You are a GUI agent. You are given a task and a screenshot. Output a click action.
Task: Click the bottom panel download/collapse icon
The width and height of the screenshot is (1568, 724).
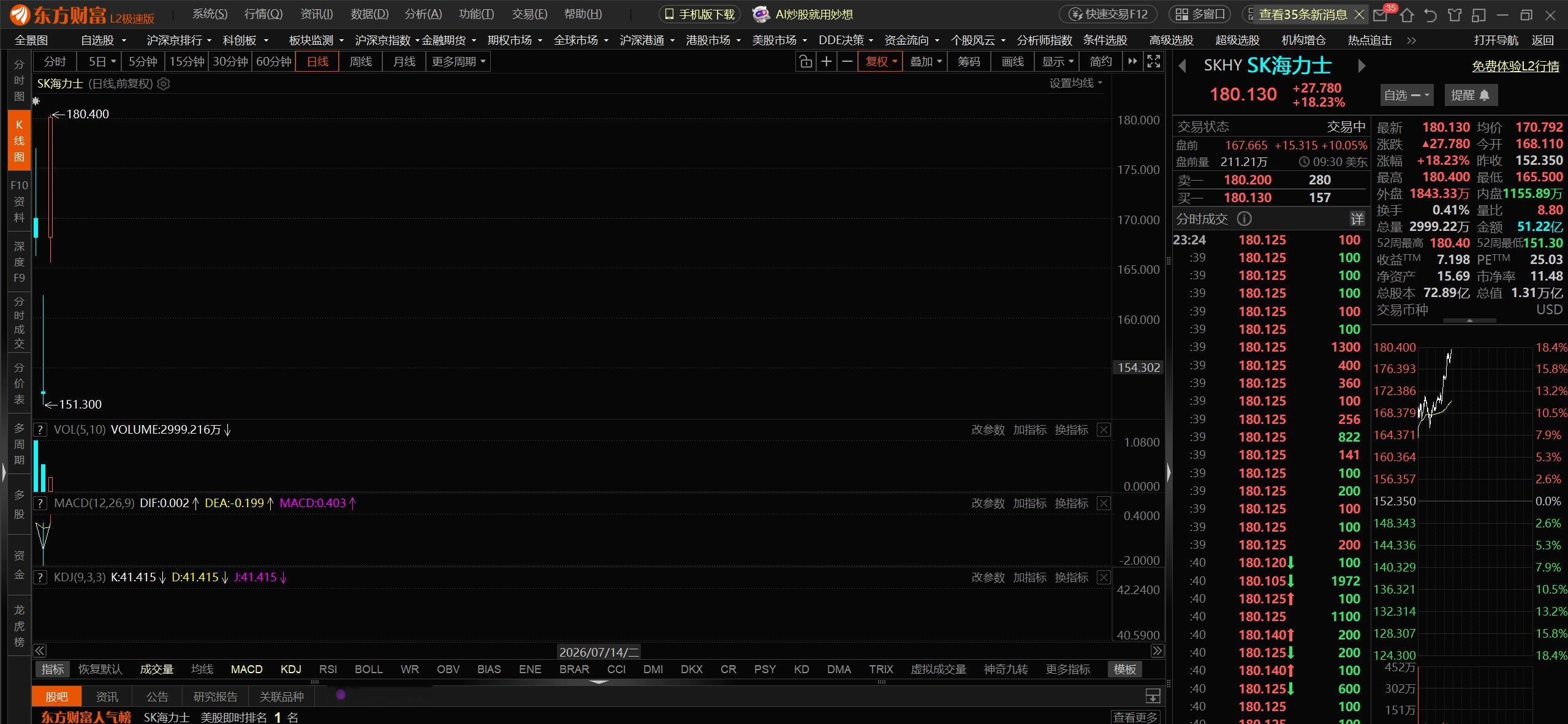coord(1153,696)
